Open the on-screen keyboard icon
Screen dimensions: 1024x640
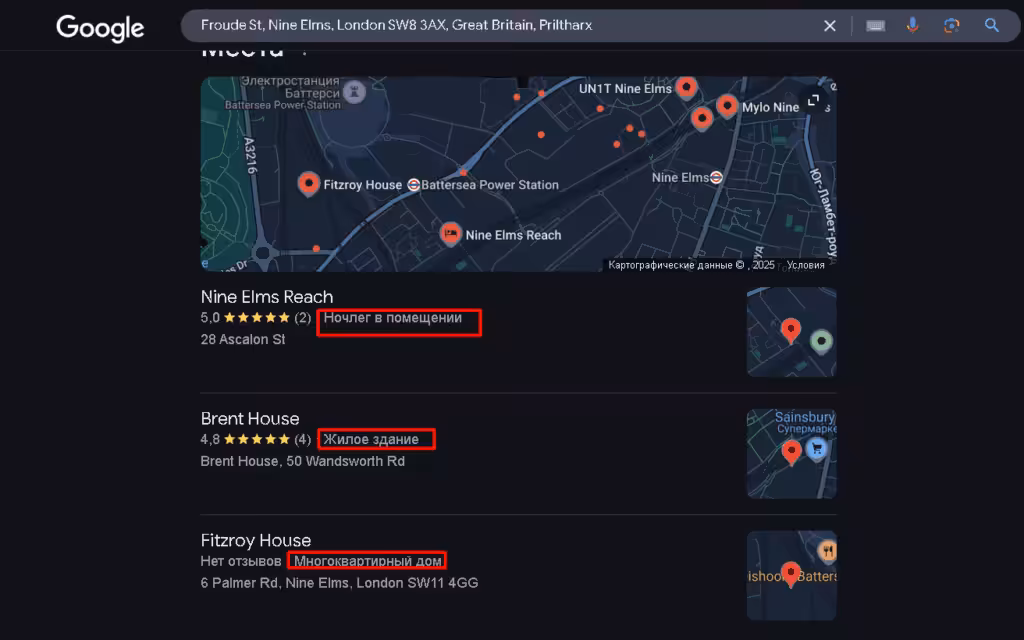[875, 25]
